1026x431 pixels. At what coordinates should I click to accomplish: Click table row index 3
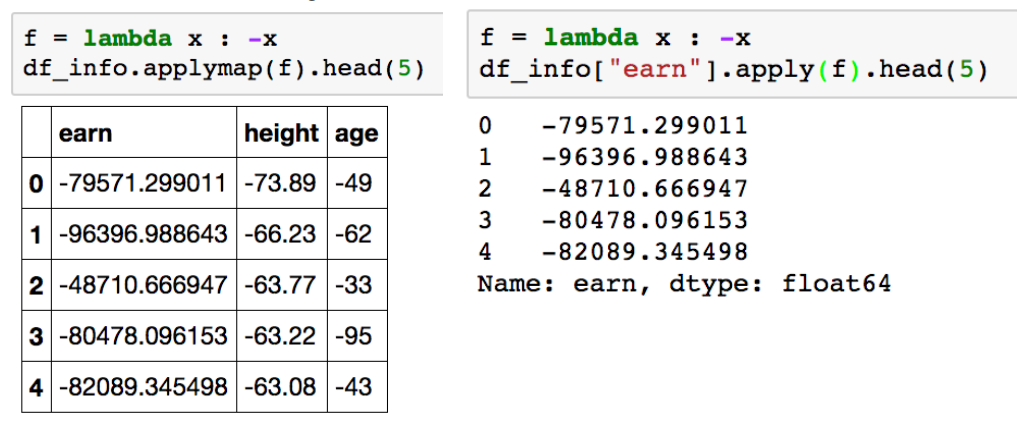point(37,336)
